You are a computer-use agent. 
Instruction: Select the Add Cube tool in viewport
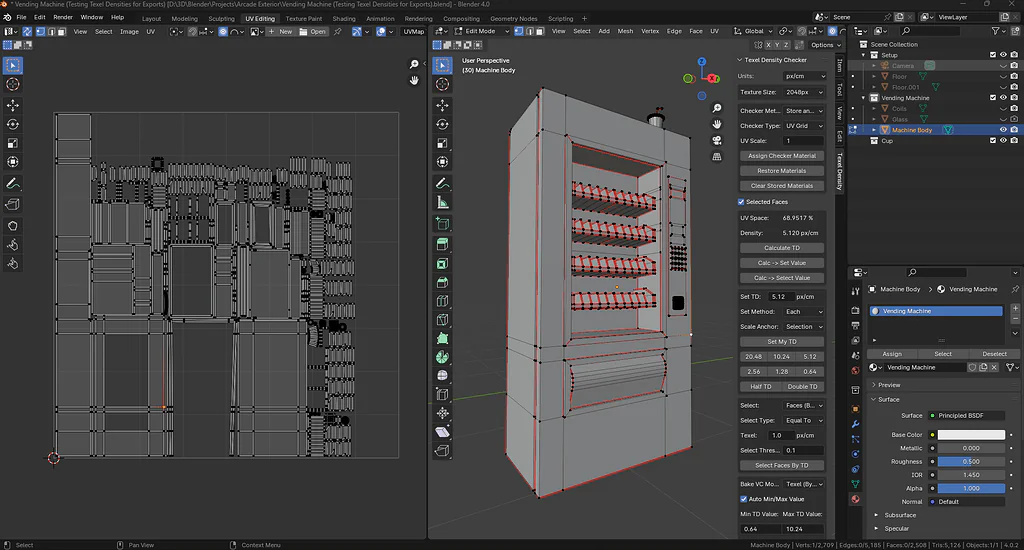point(442,224)
